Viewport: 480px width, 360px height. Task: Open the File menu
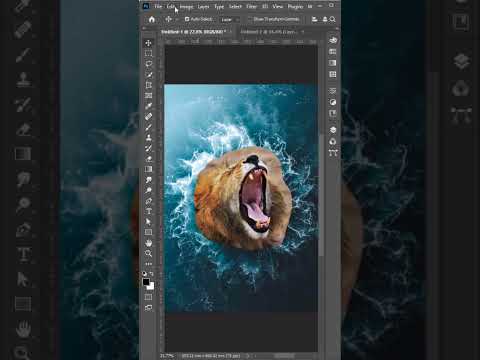tap(158, 6)
